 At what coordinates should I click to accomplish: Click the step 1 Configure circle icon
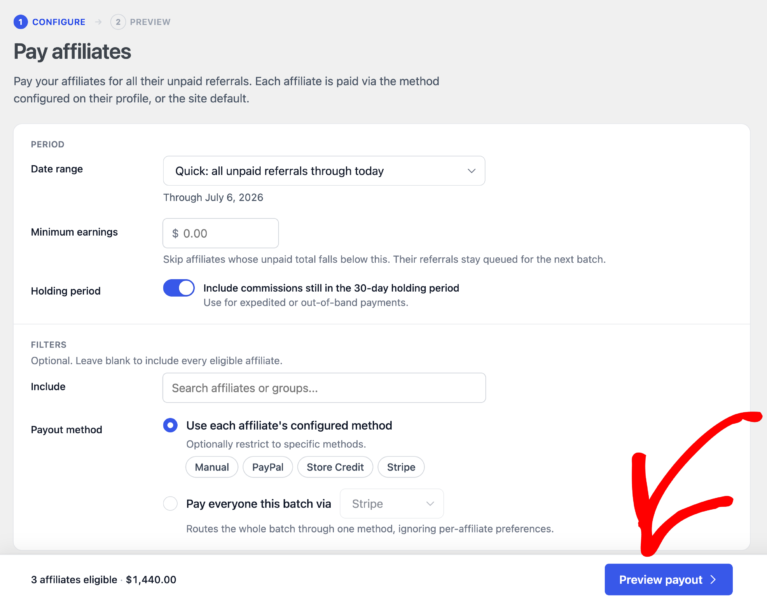pyautogui.click(x=21, y=22)
